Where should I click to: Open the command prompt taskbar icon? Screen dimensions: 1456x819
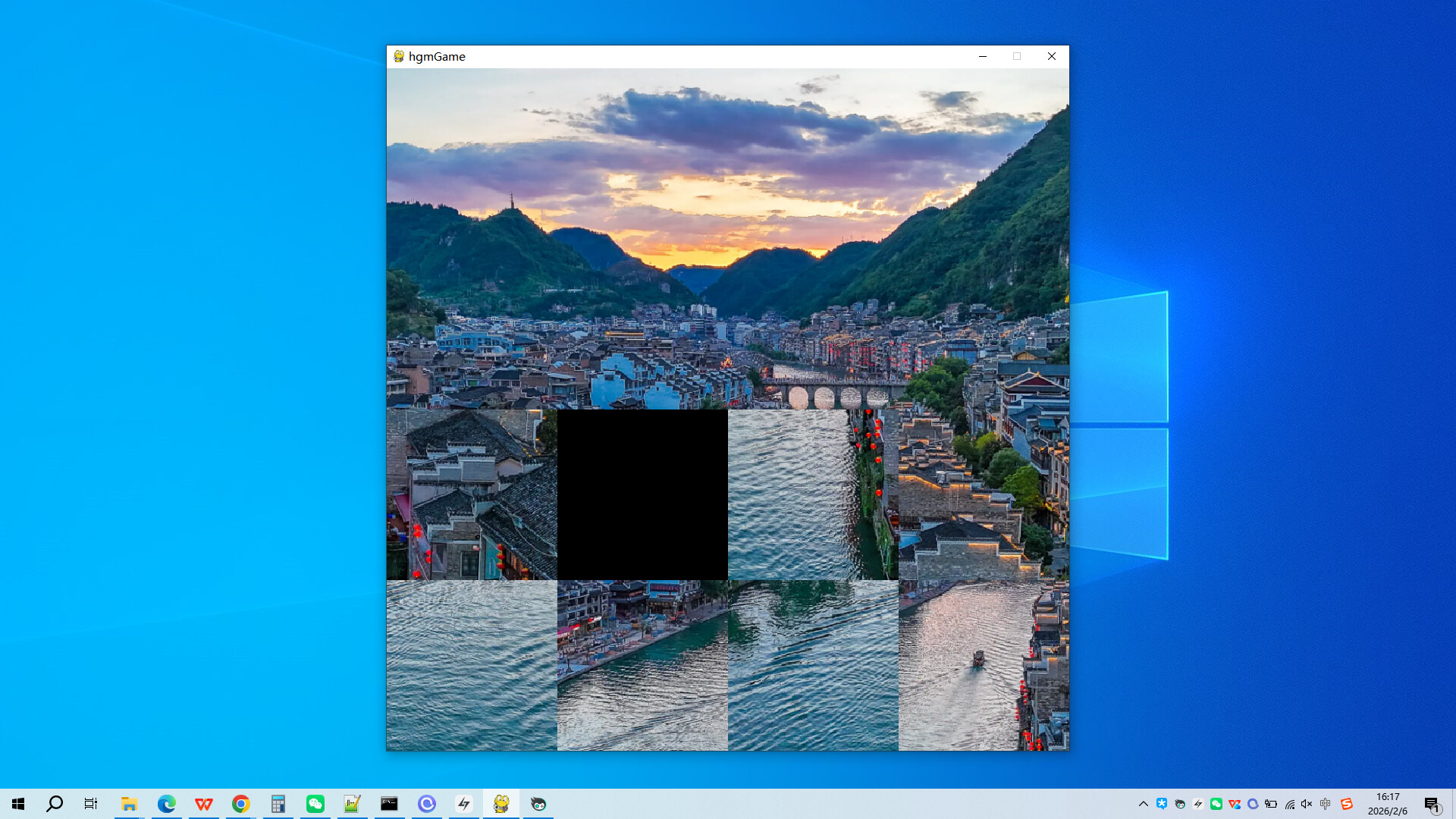(389, 803)
